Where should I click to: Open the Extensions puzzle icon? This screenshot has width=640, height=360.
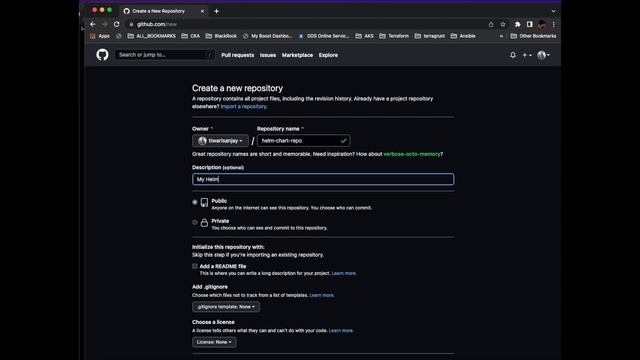click(518, 24)
